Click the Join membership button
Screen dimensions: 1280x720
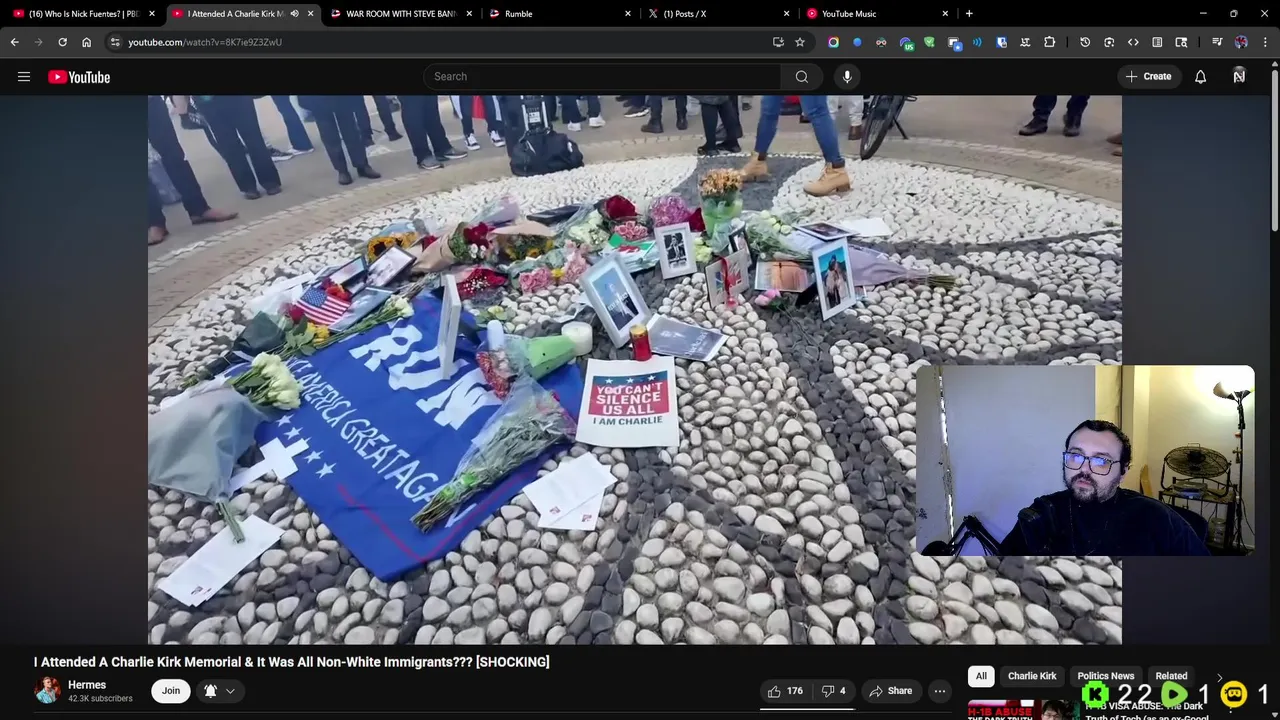click(x=171, y=691)
